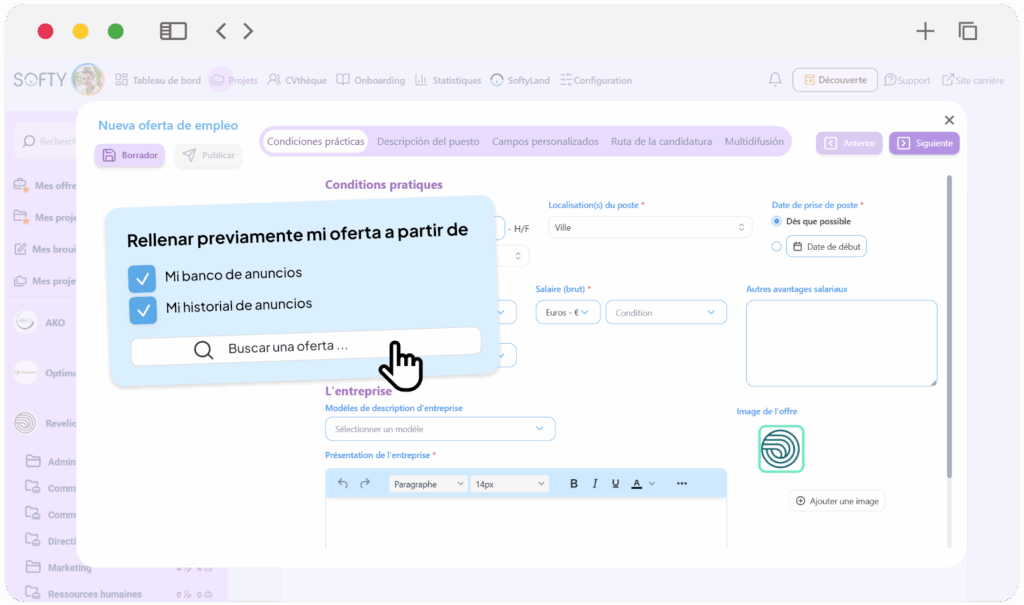This screenshot has height=605, width=1024.
Task: Toggle underline formatting in the editor
Action: point(615,484)
